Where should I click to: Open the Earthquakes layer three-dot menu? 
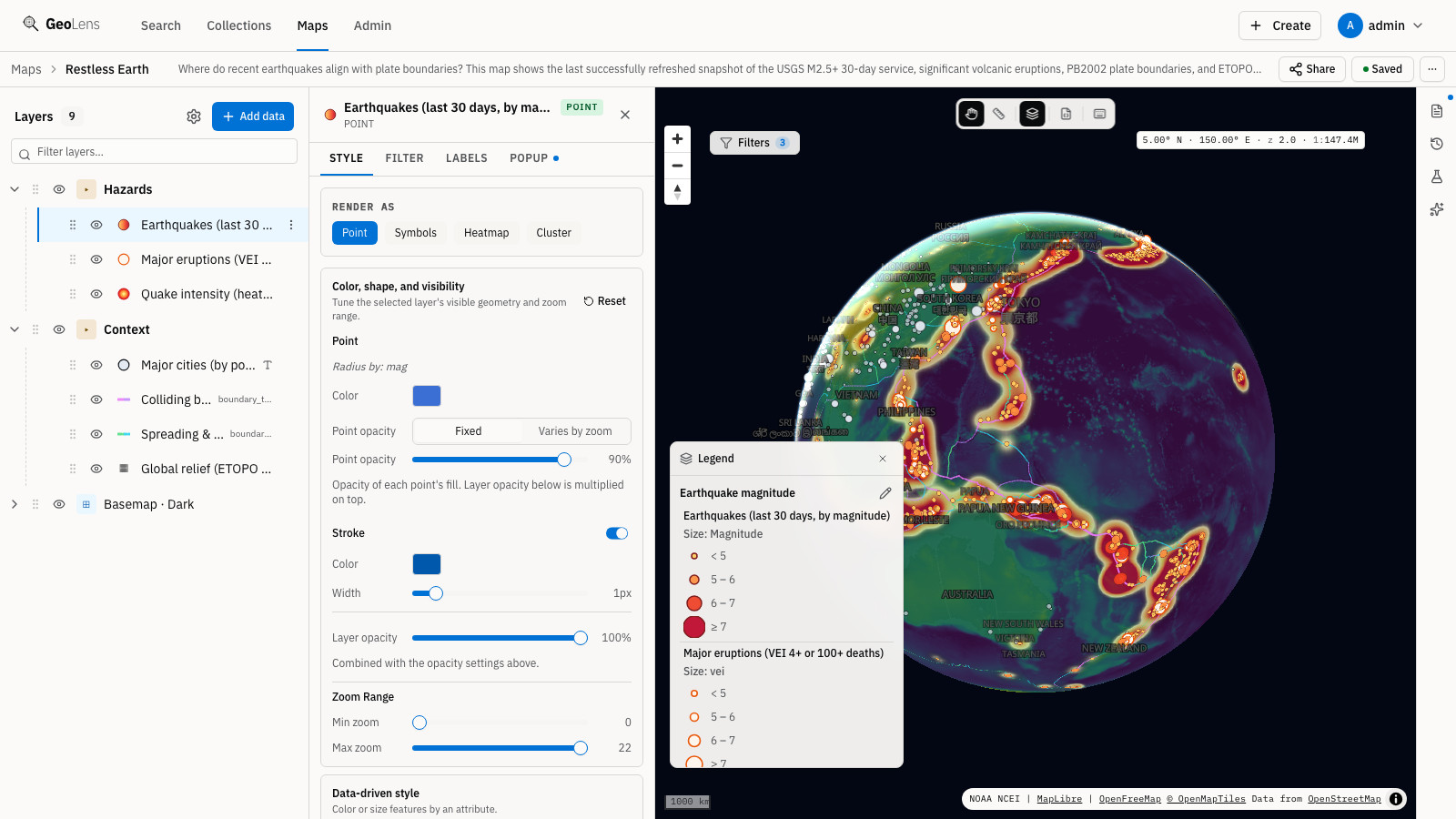pos(291,225)
